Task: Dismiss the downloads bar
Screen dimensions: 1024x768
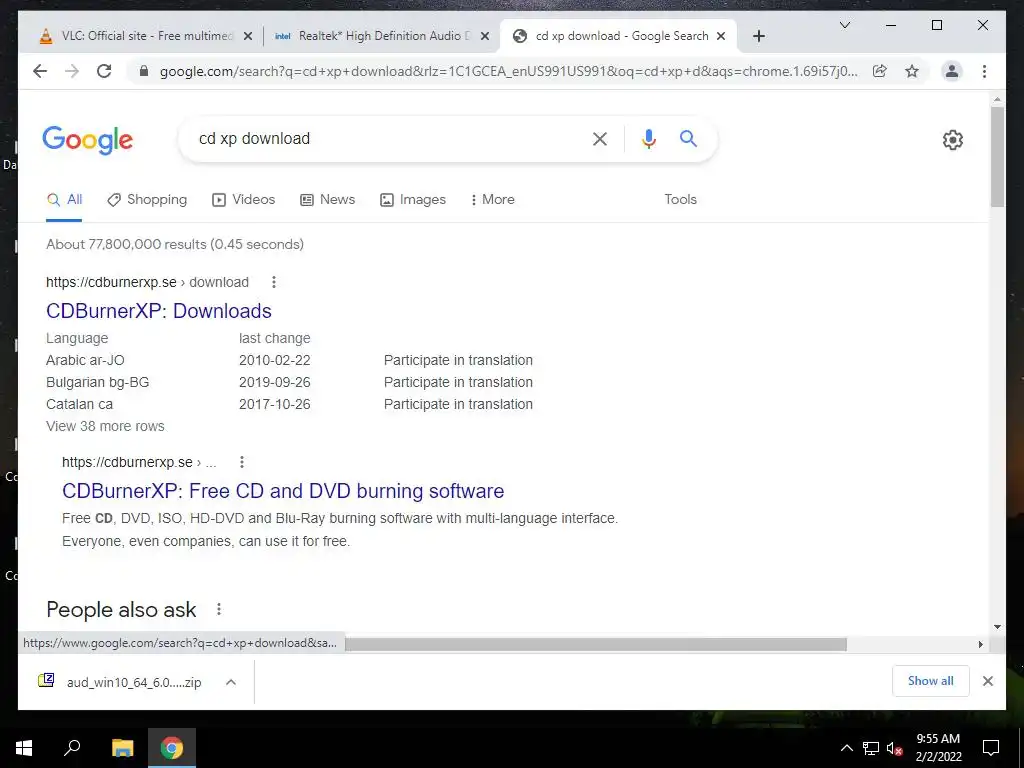Action: [x=987, y=681]
